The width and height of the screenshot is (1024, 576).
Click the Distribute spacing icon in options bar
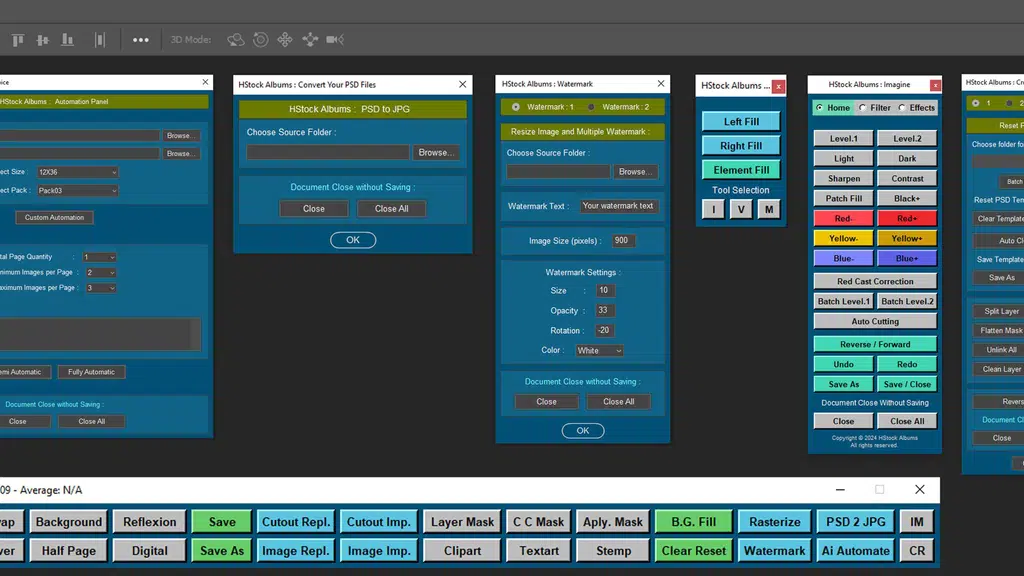click(99, 40)
